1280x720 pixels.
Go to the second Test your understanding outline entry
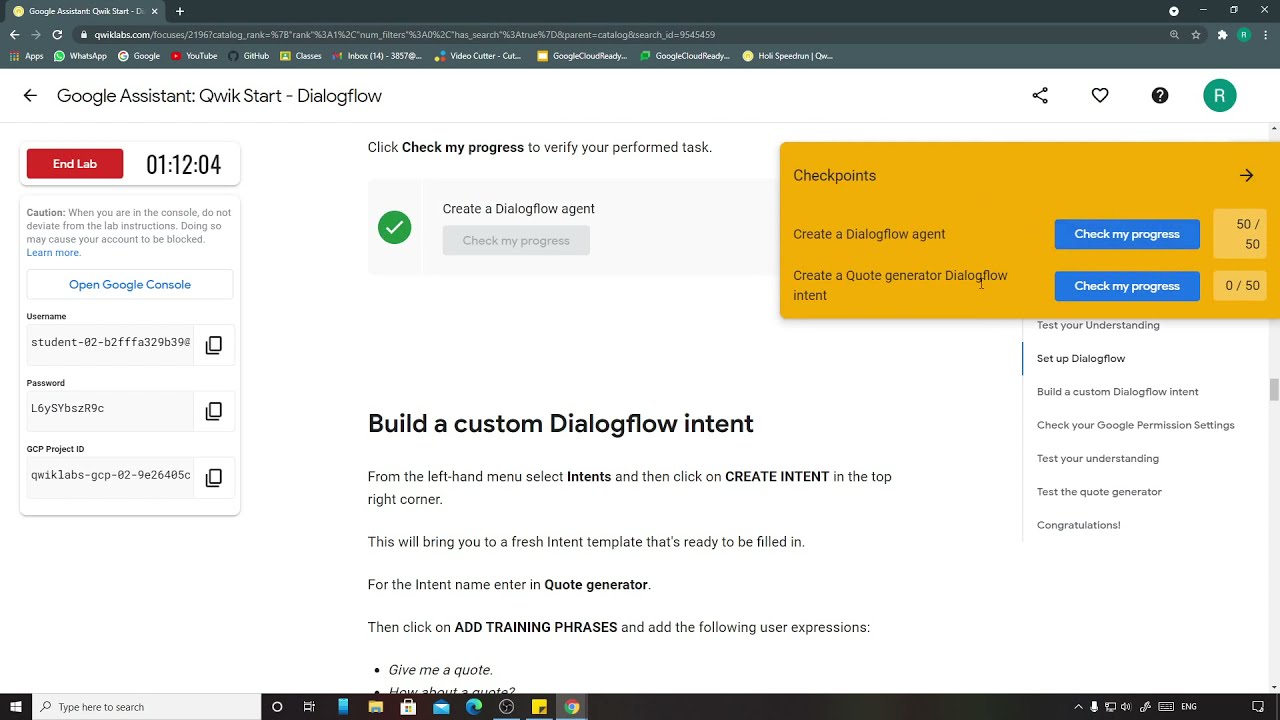(x=1098, y=459)
